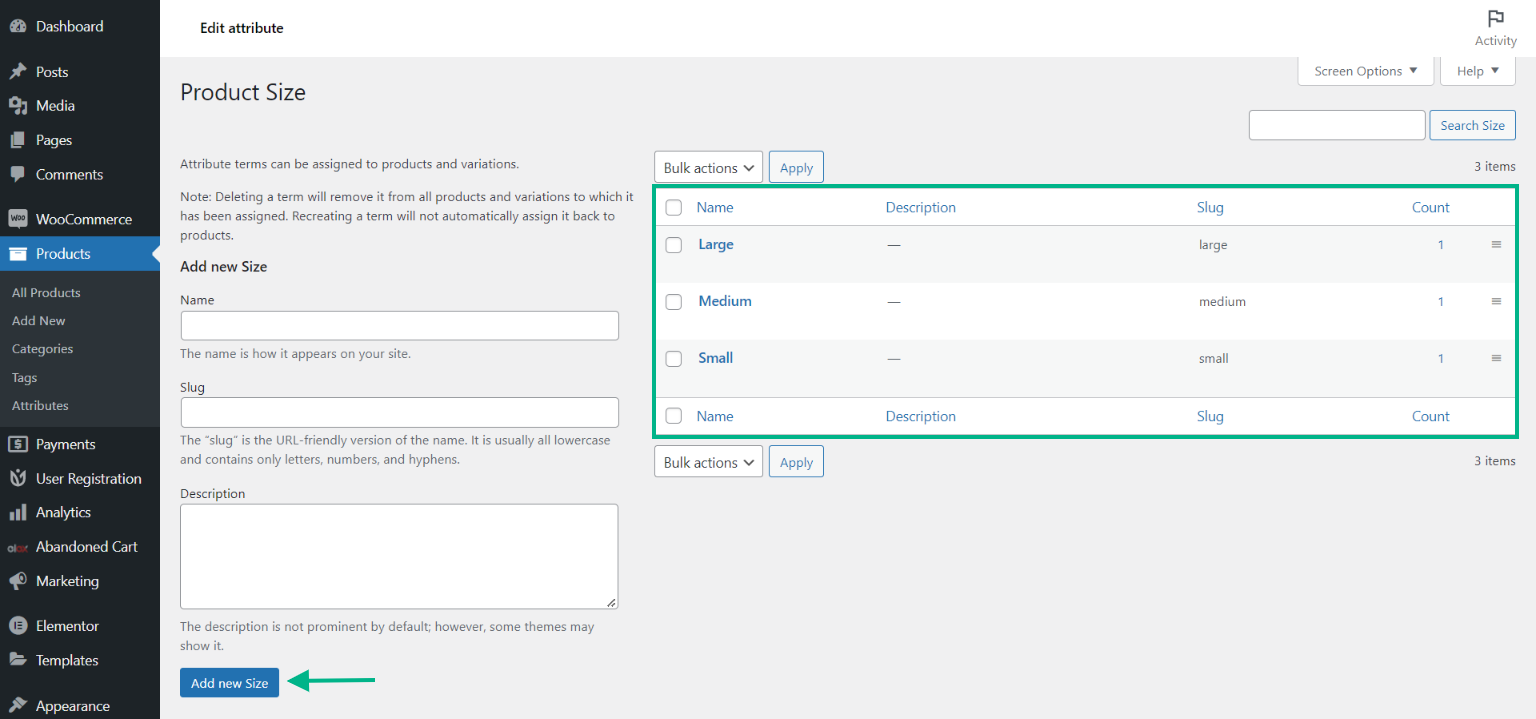This screenshot has height=719, width=1536.
Task: Open Analytics using the bar-chart icon
Action: tap(20, 512)
